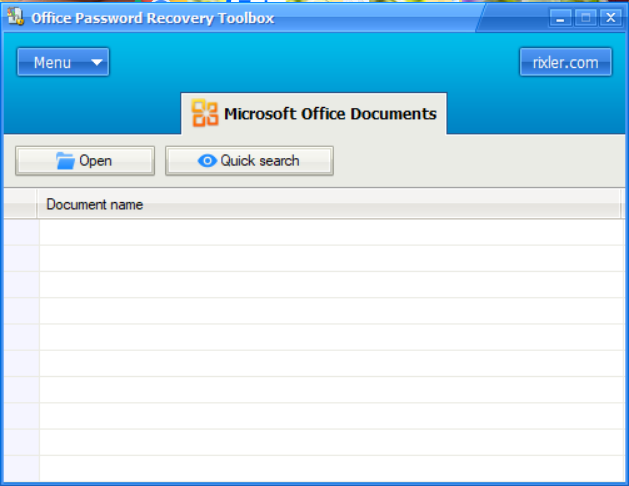The width and height of the screenshot is (629, 486).
Task: Click the orange Office logo icon
Action: (205, 113)
